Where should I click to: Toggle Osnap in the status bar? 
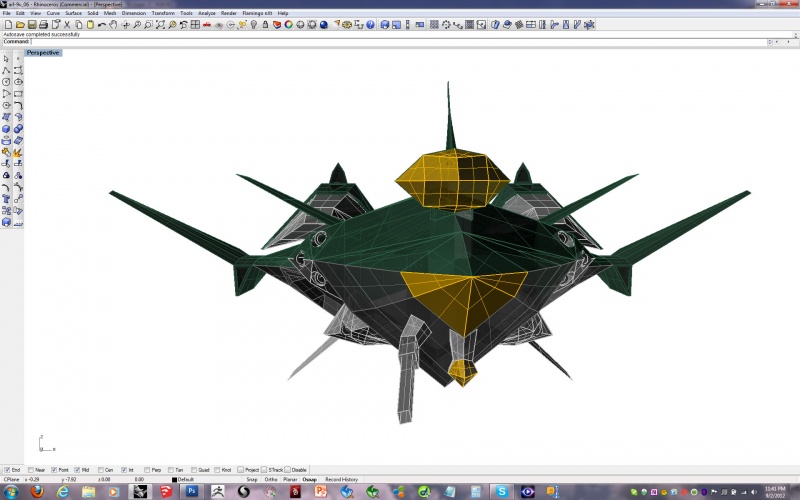pos(309,480)
